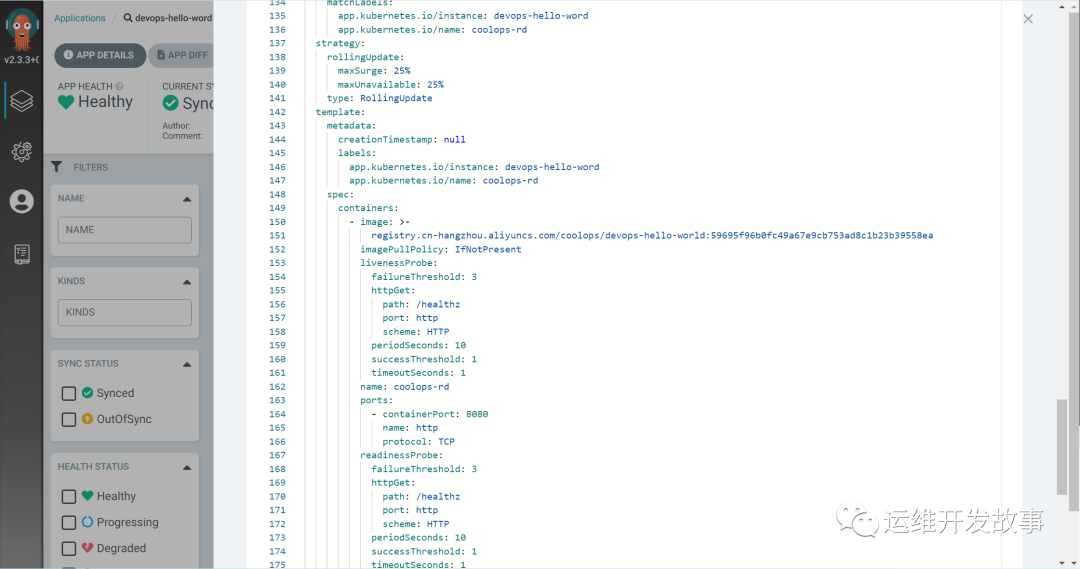Click the registry image URL on line 151

pos(652,236)
